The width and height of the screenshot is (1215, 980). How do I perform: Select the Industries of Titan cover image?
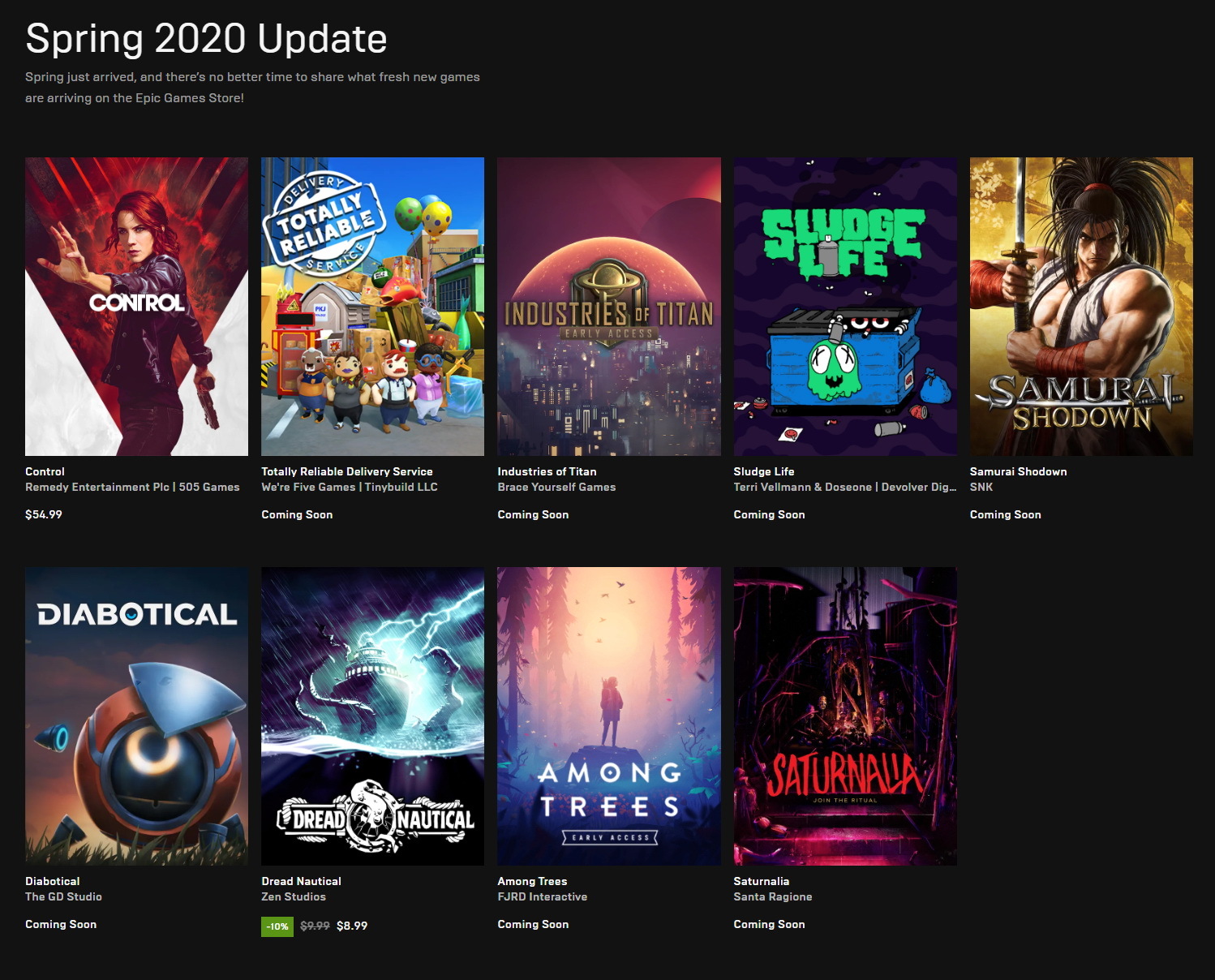(x=609, y=307)
